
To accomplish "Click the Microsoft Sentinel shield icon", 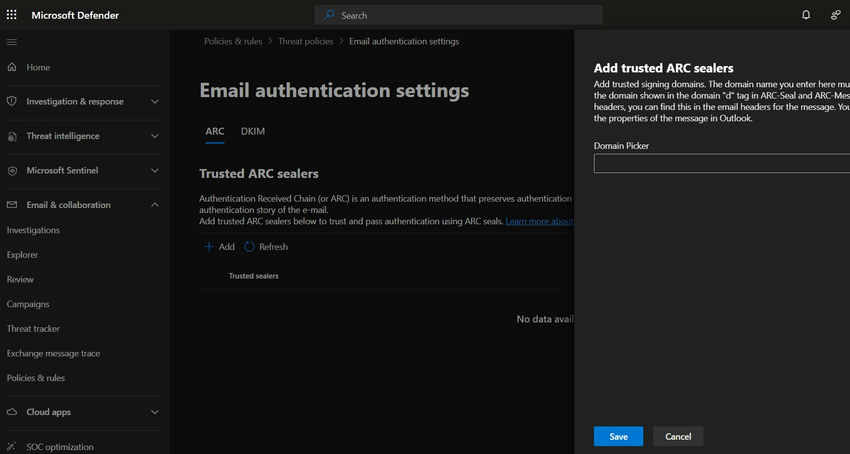I will point(12,170).
